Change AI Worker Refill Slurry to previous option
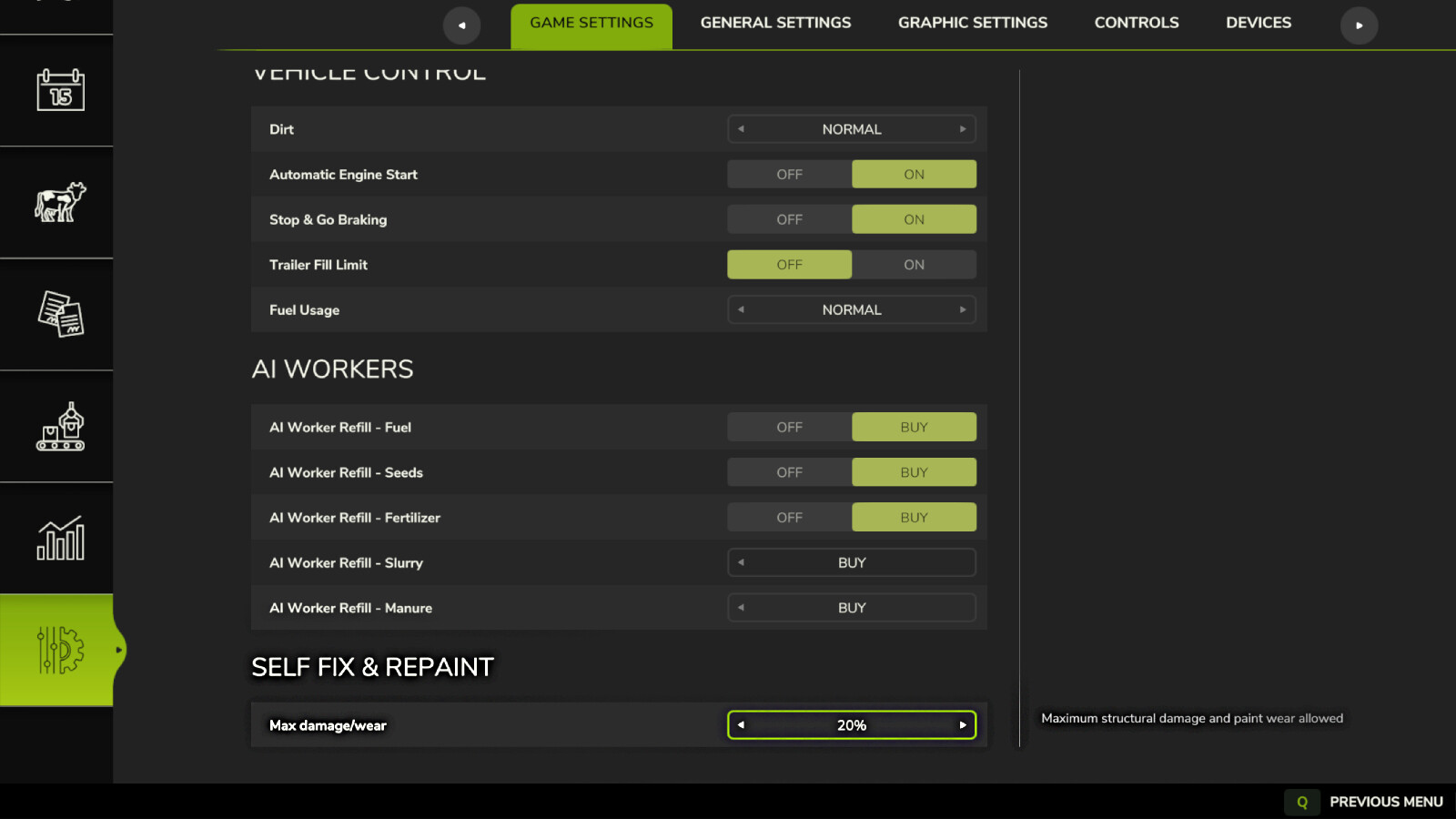This screenshot has height=819, width=1456. click(x=742, y=562)
